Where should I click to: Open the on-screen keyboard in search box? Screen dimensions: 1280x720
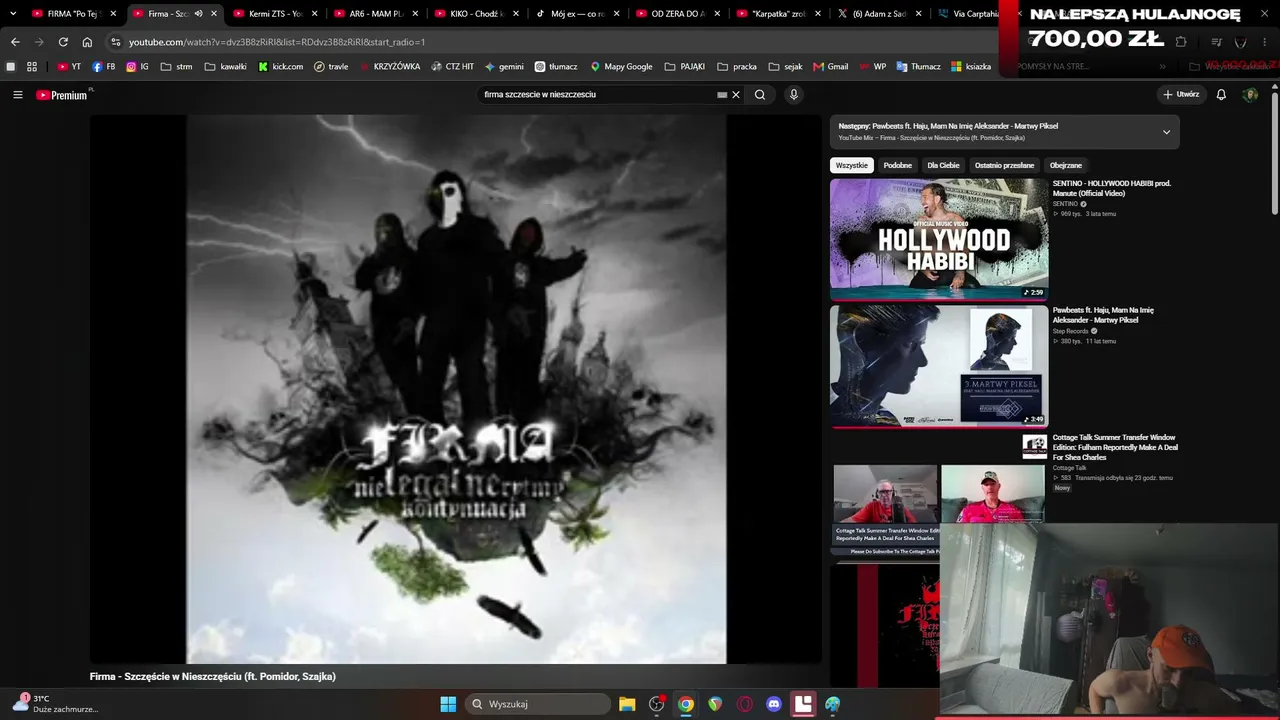point(722,95)
